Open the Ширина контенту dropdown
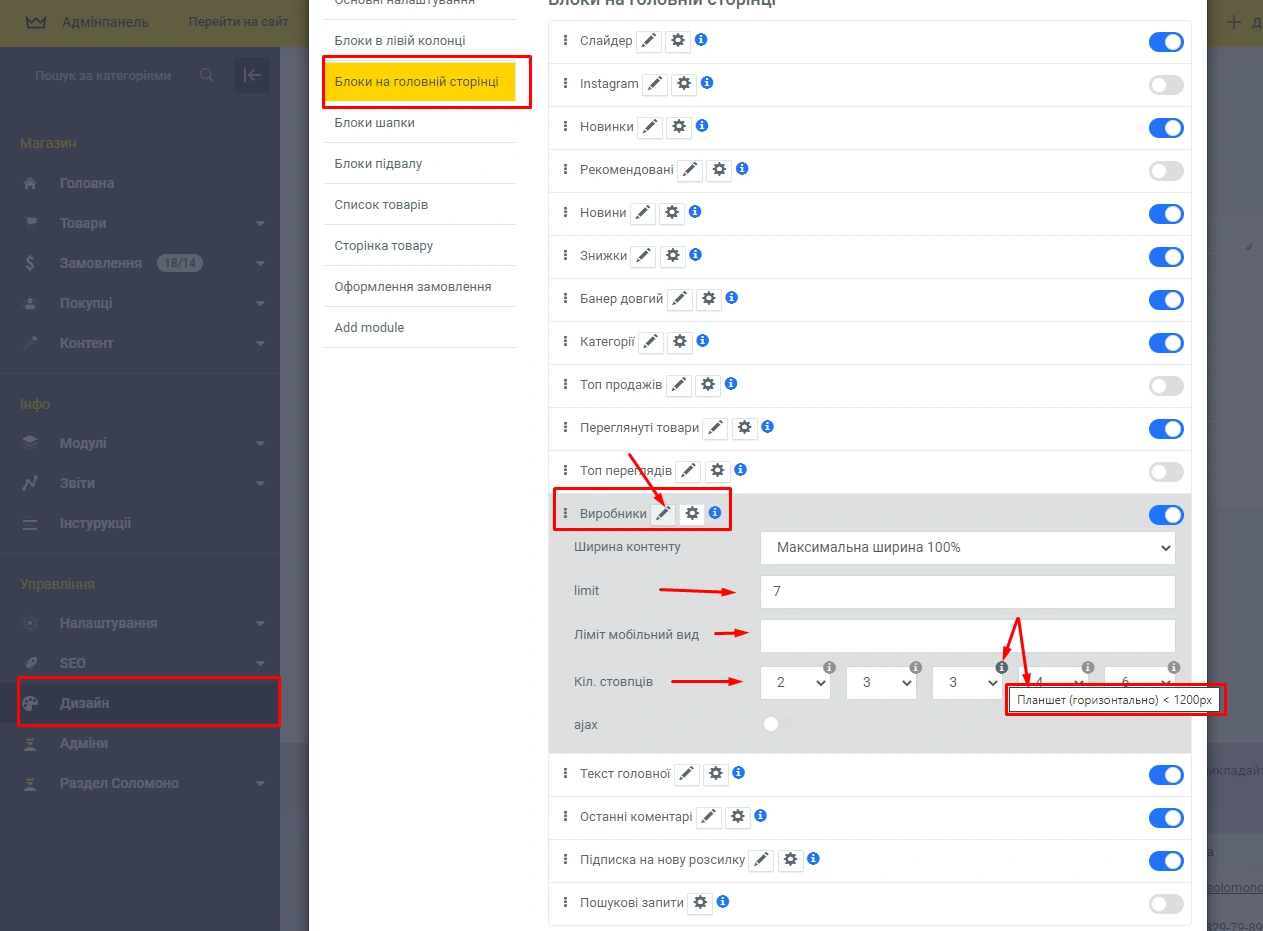Image resolution: width=1263 pixels, height=931 pixels. pyautogui.click(x=967, y=548)
